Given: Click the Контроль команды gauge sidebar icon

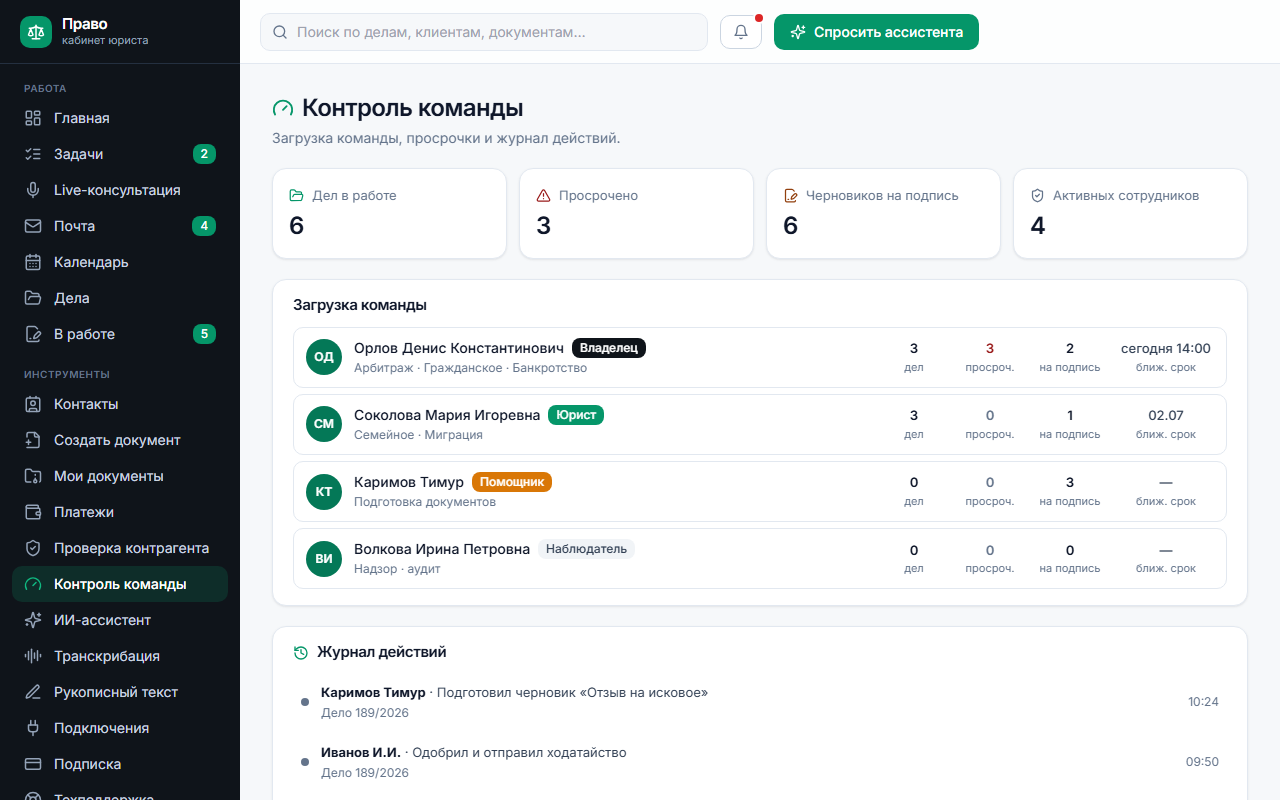Looking at the screenshot, I should point(33,584).
